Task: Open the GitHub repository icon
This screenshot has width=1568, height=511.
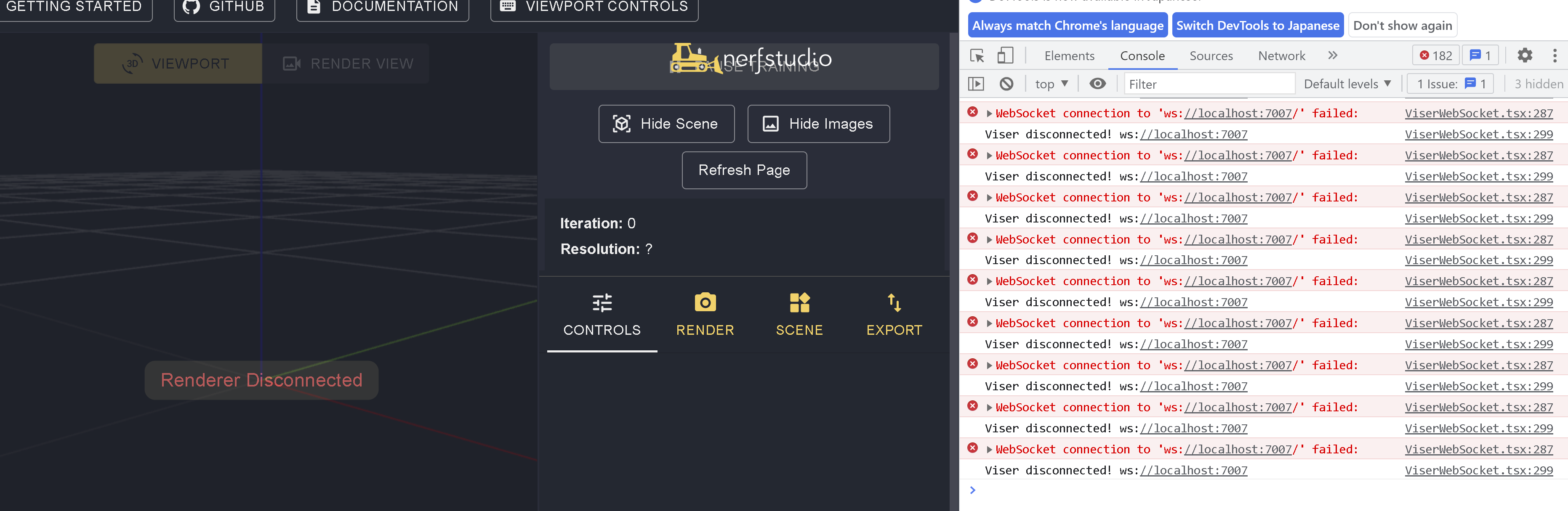Action: (x=191, y=7)
